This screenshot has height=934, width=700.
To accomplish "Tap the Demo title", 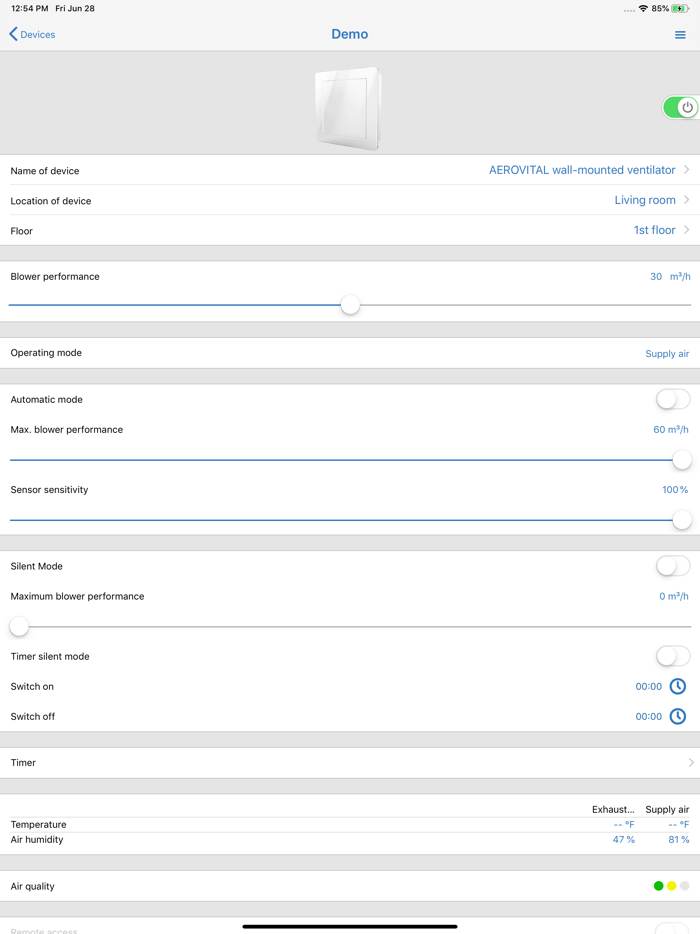I will (x=350, y=34).
